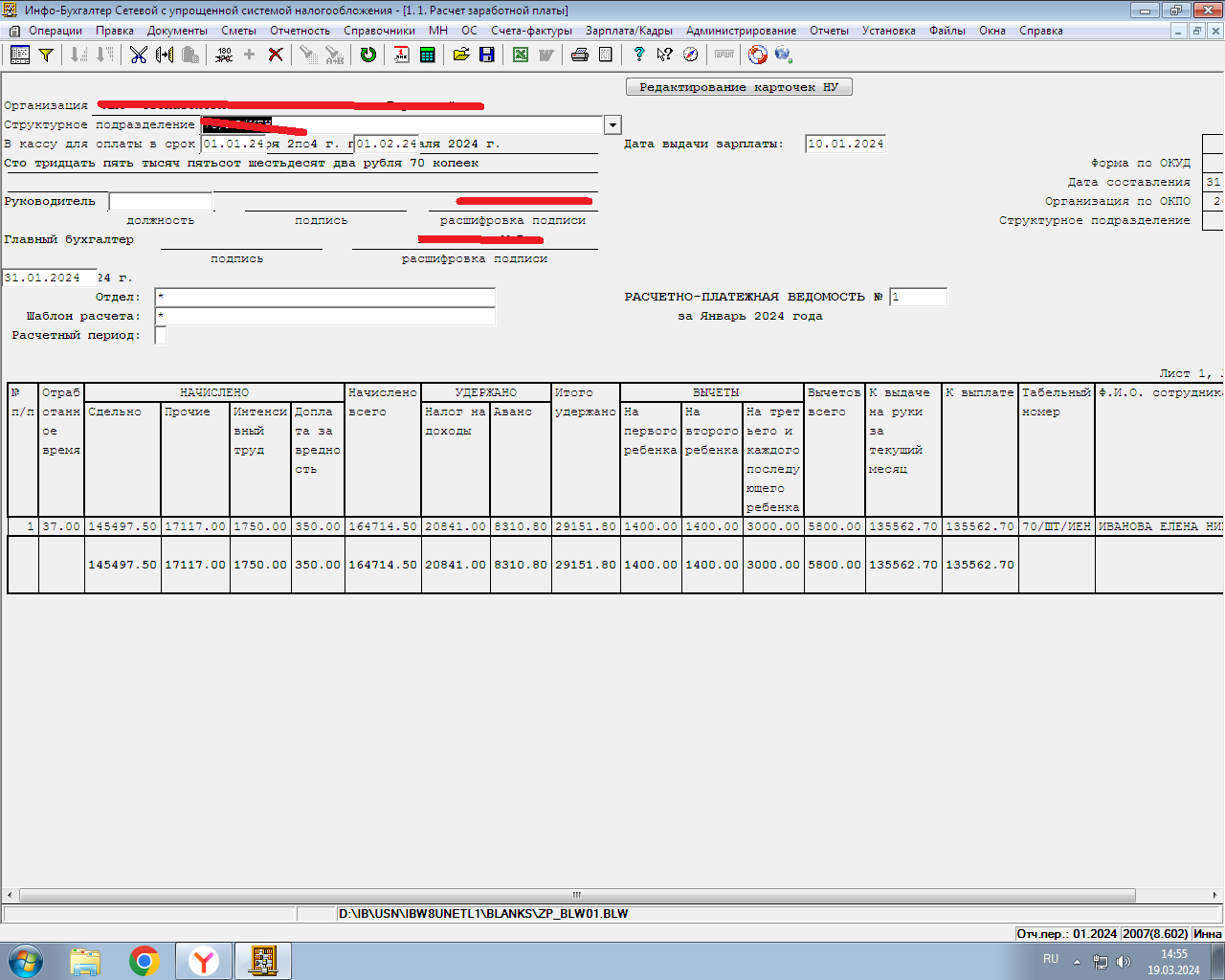
Task: Click cell 164714.50 in employee row 1
Action: coord(383,527)
